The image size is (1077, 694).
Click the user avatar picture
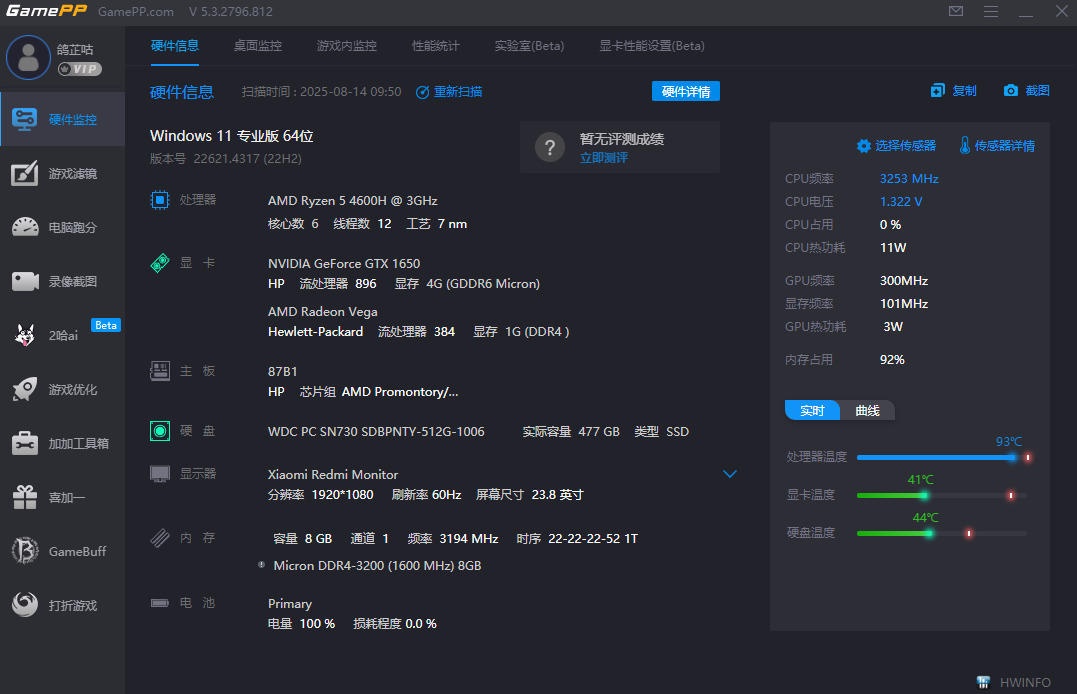tap(28, 58)
